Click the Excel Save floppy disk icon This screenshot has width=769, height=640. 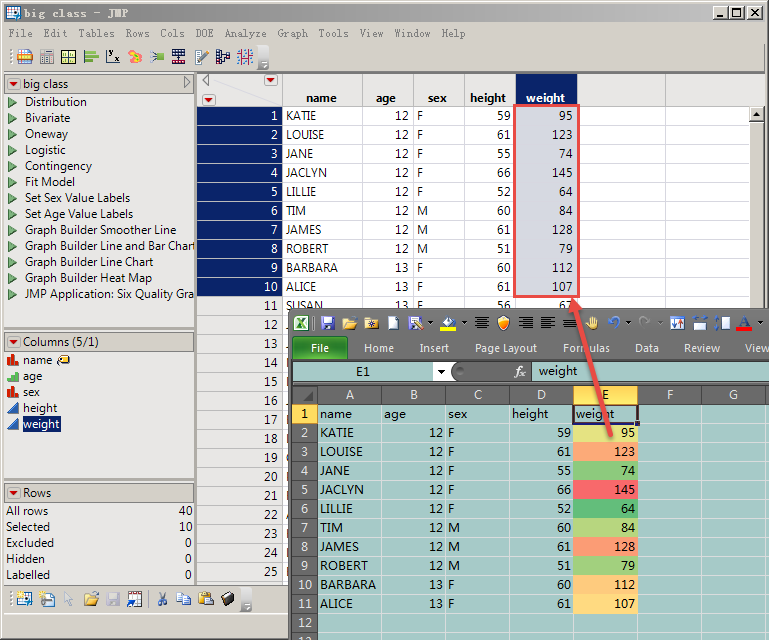click(327, 323)
